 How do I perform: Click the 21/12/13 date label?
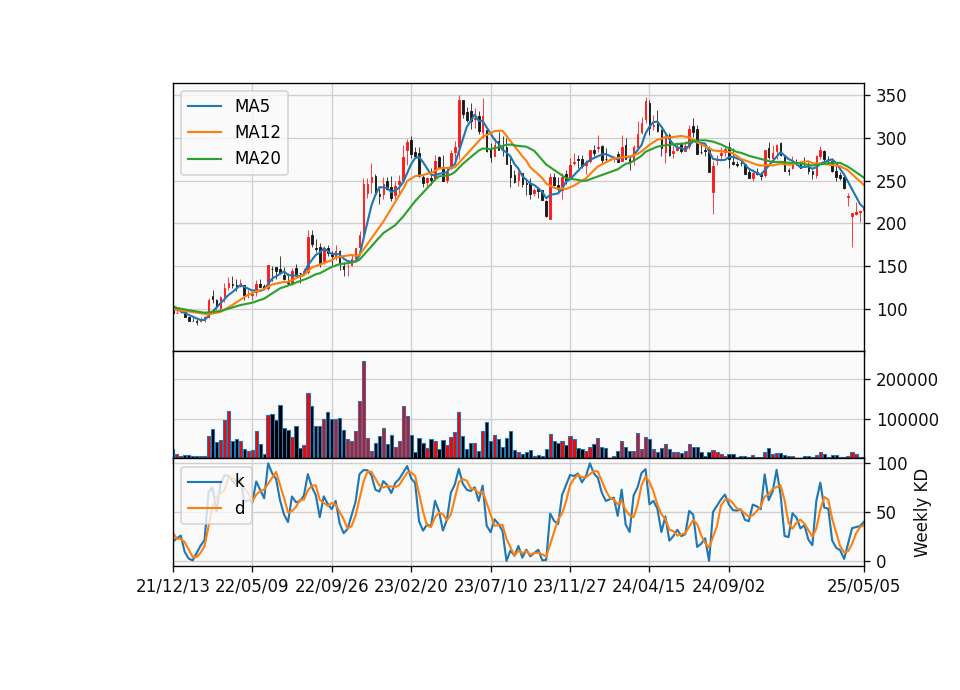(x=173, y=587)
